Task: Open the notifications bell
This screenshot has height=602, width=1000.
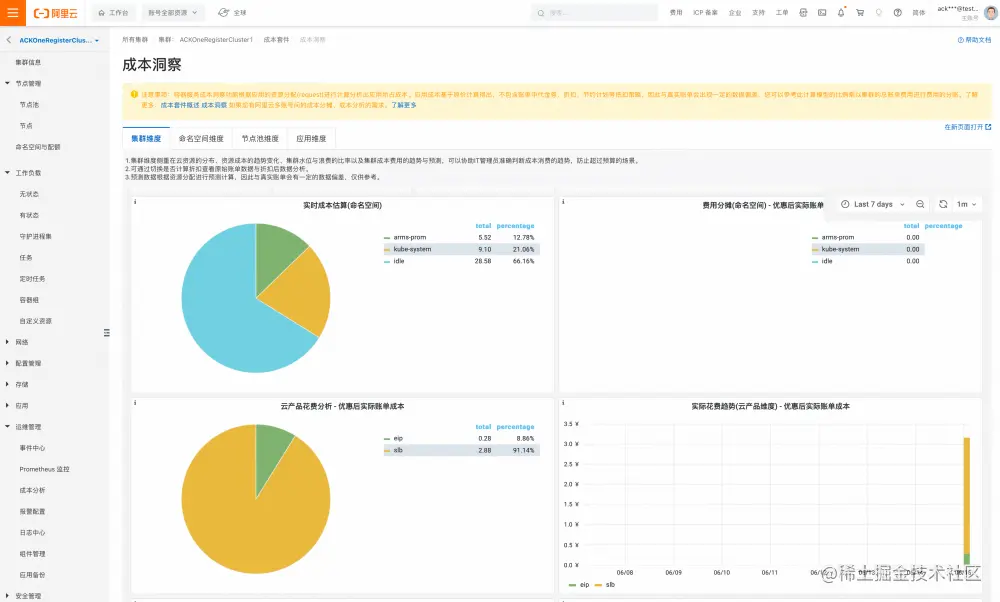Action: (x=841, y=13)
